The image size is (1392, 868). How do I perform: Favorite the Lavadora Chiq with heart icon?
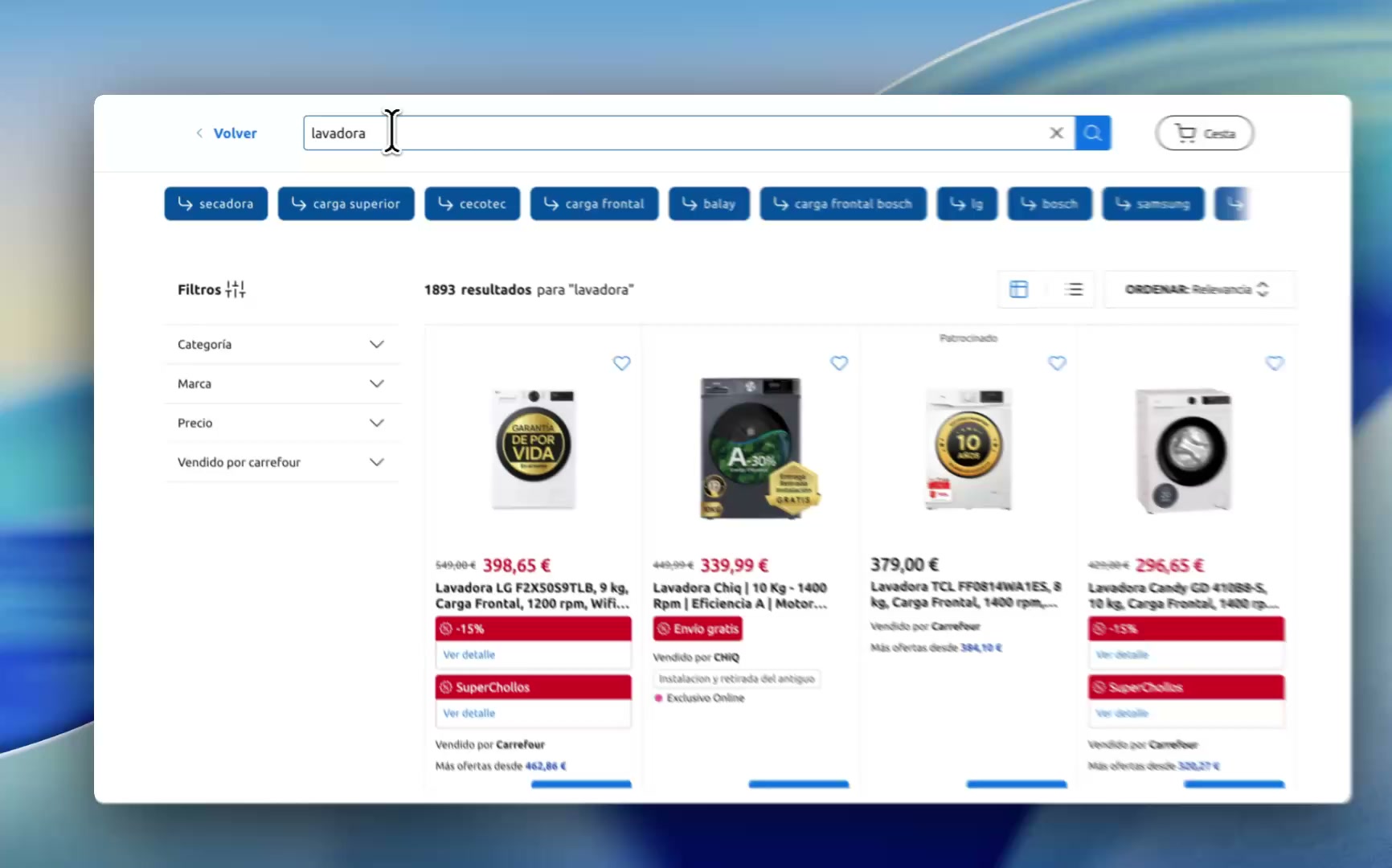pyautogui.click(x=839, y=363)
